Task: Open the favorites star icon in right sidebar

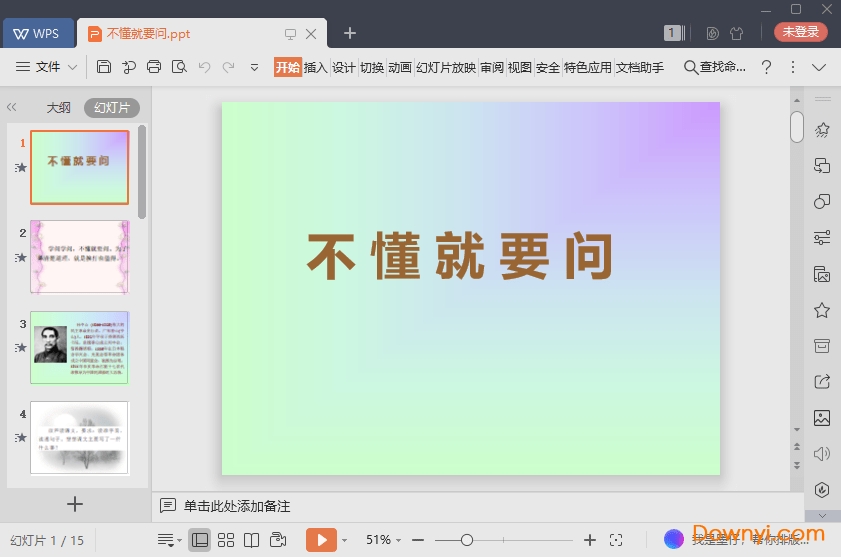Action: (x=822, y=310)
